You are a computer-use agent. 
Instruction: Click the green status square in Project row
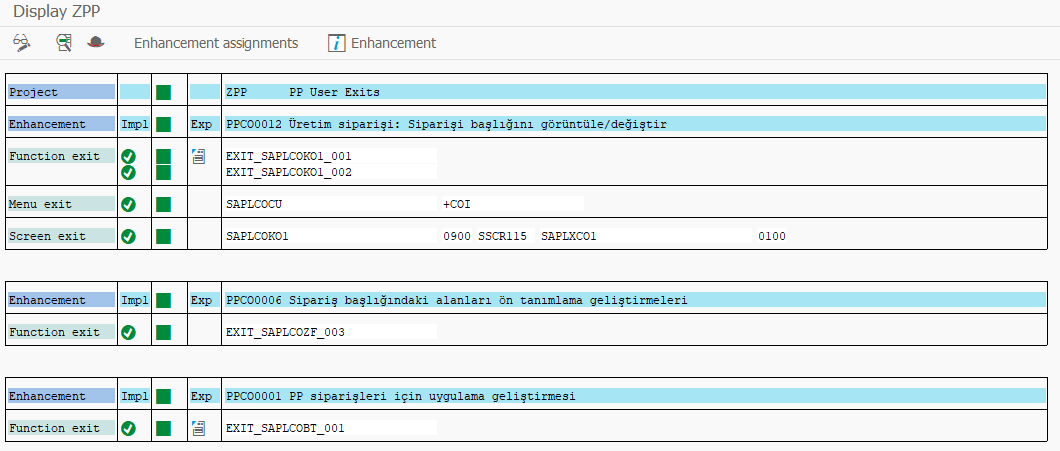(x=163, y=92)
